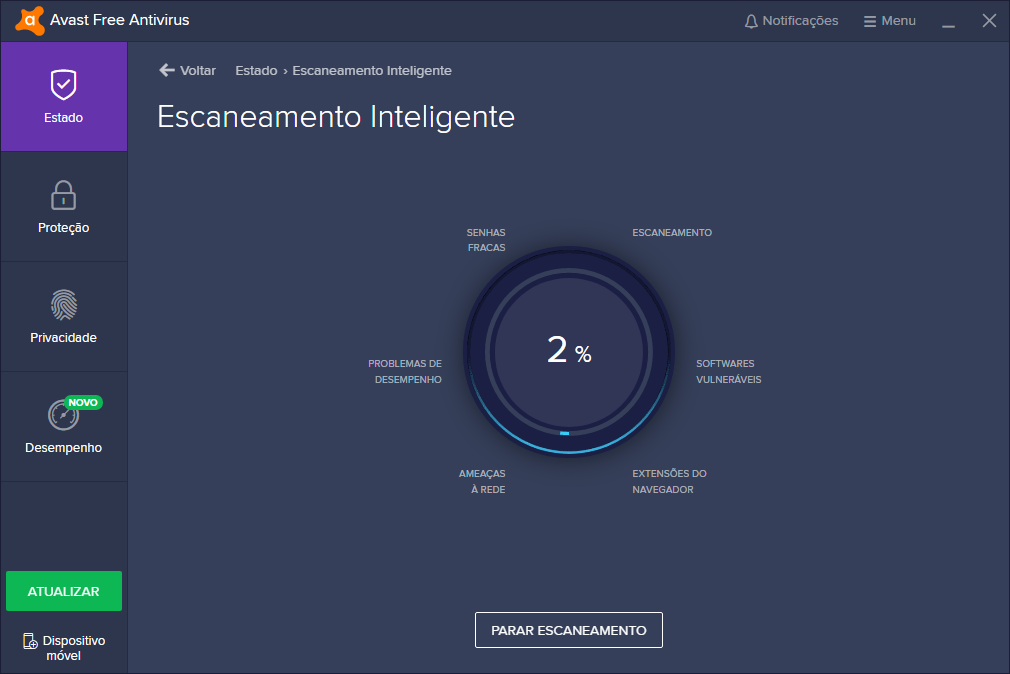Open Notificações via the bell icon
Viewport: 1010px width, 674px height.
coord(751,19)
